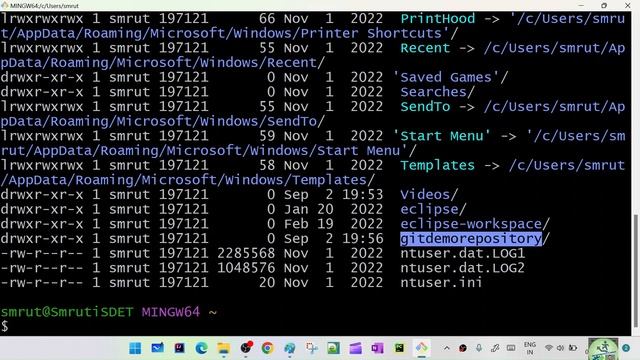Click the smrut@SmrutiSDET prompt text
640x360 pixels.
pos(67,312)
